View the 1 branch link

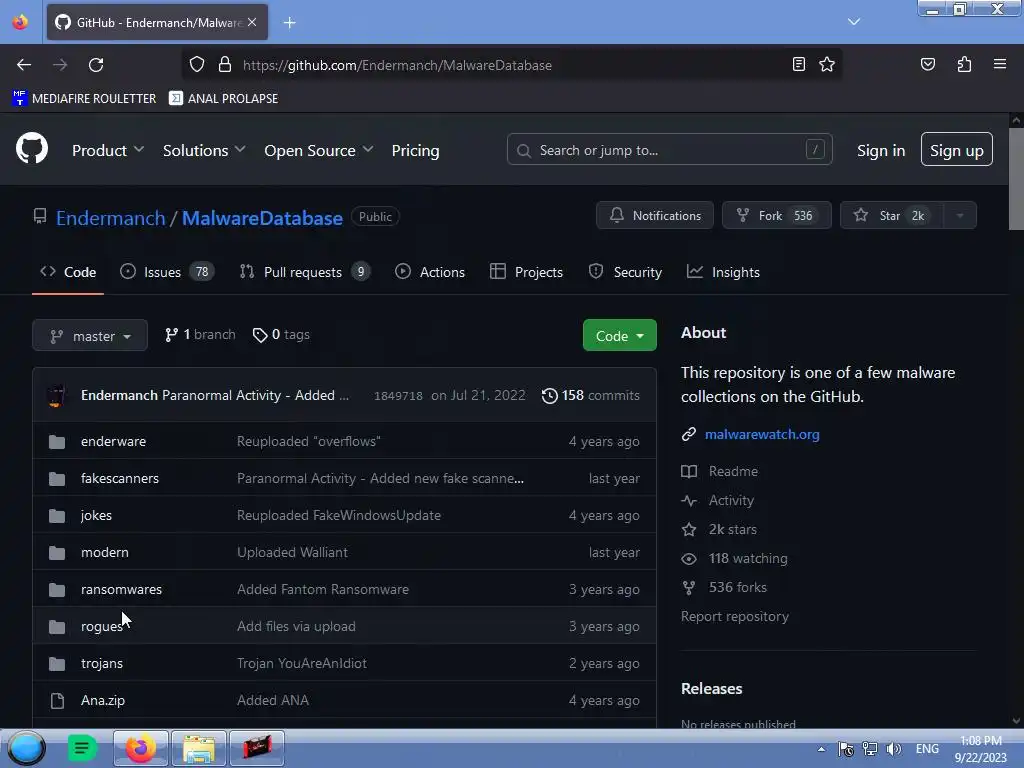[x=200, y=334]
